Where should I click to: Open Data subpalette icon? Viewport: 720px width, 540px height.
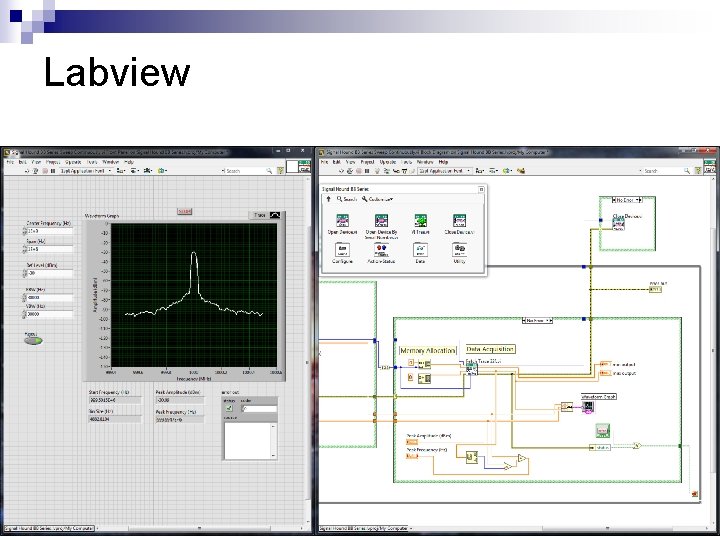[421, 250]
